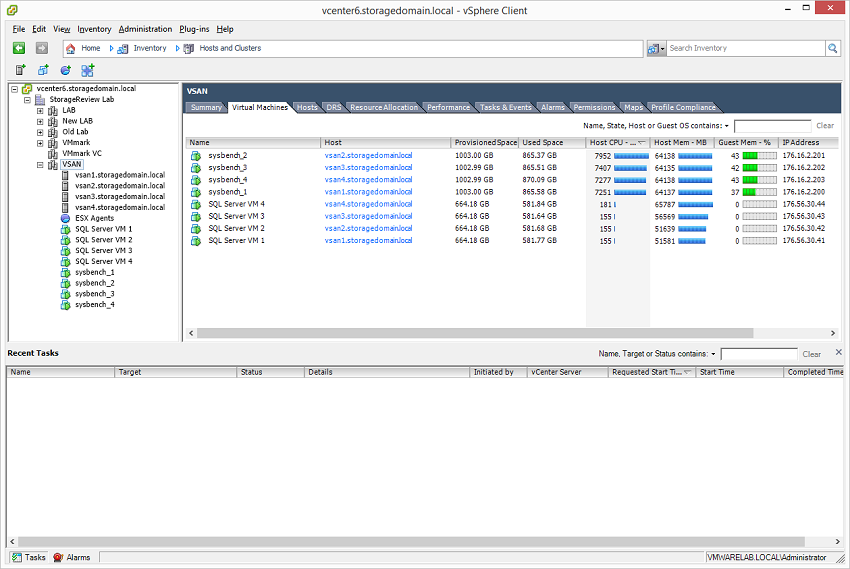850x569 pixels.
Task: Expand the LAB cluster node
Action: (40, 111)
